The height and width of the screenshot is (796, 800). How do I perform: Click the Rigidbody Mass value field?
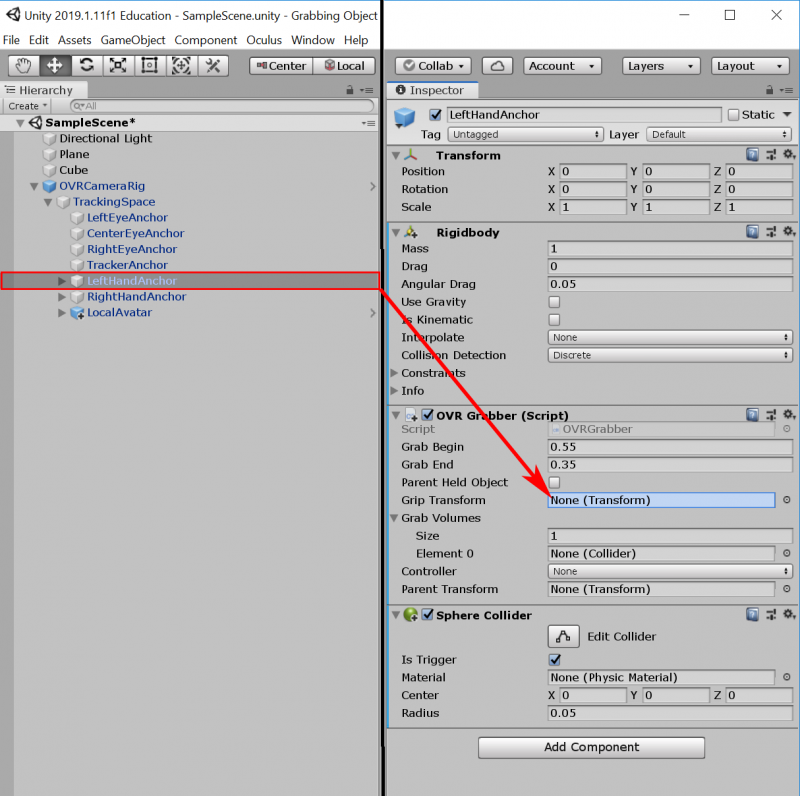tap(670, 248)
